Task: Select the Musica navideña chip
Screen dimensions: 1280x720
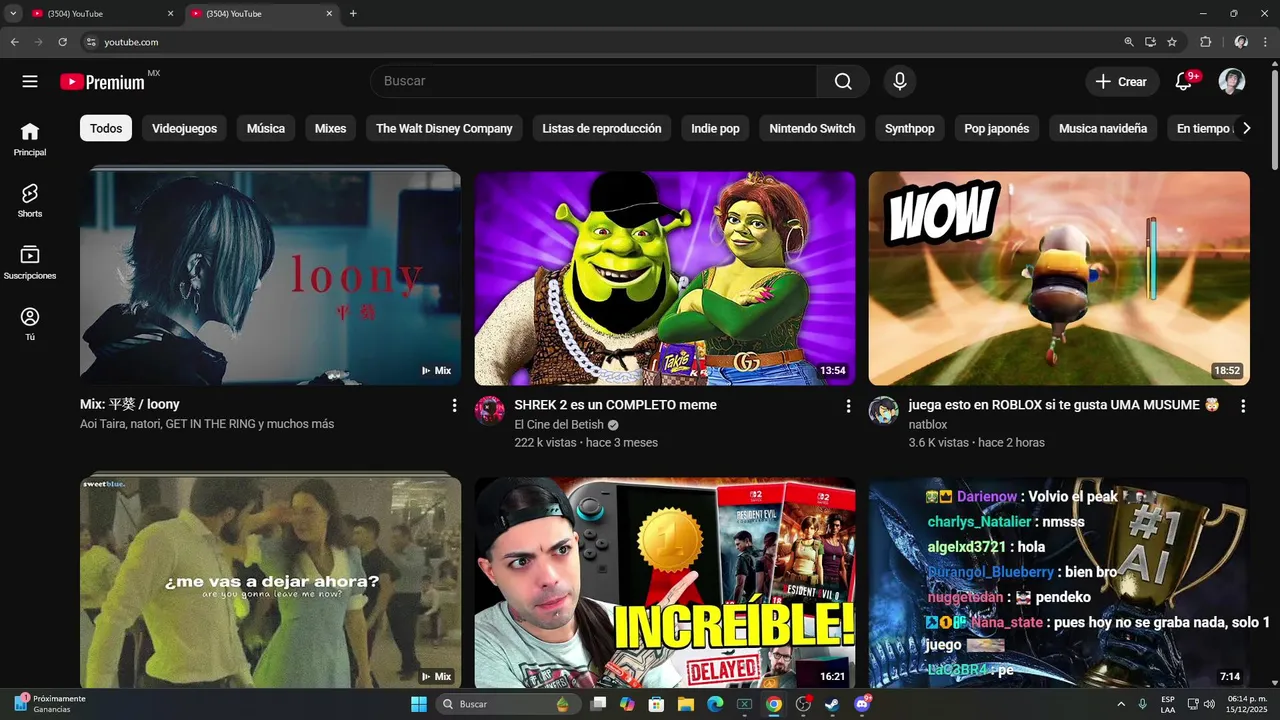Action: pyautogui.click(x=1103, y=128)
